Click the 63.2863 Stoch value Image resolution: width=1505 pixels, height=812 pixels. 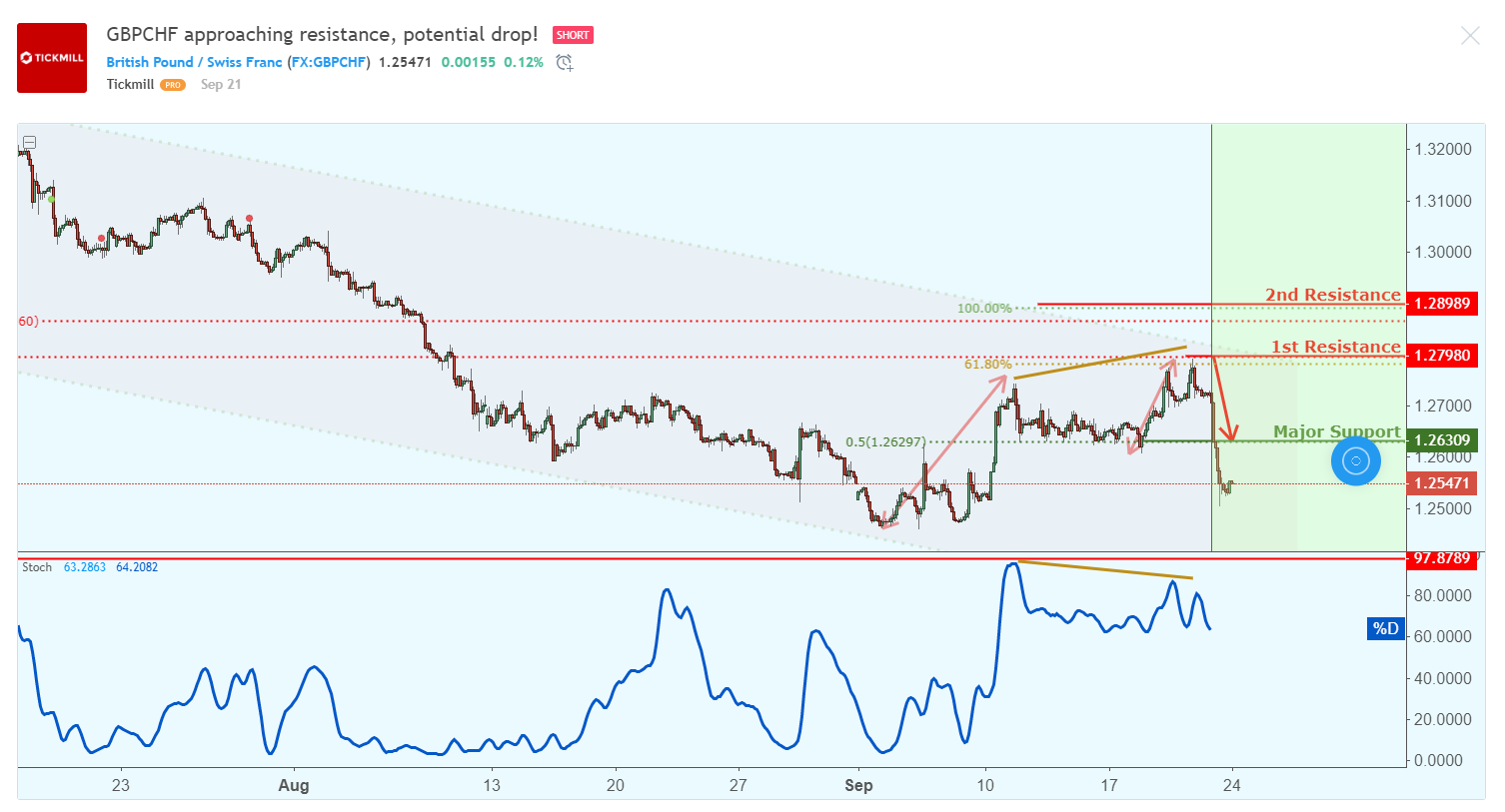point(85,567)
